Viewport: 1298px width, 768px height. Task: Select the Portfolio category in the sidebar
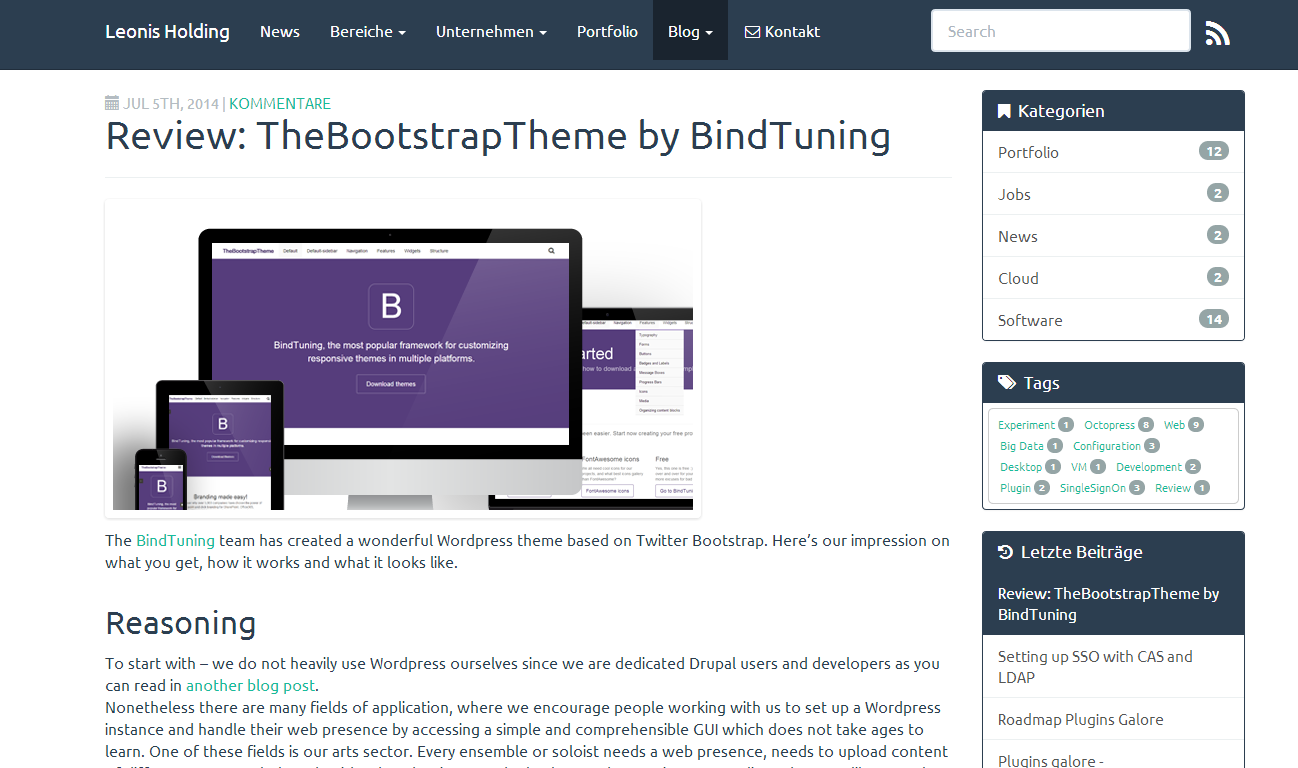1113,152
